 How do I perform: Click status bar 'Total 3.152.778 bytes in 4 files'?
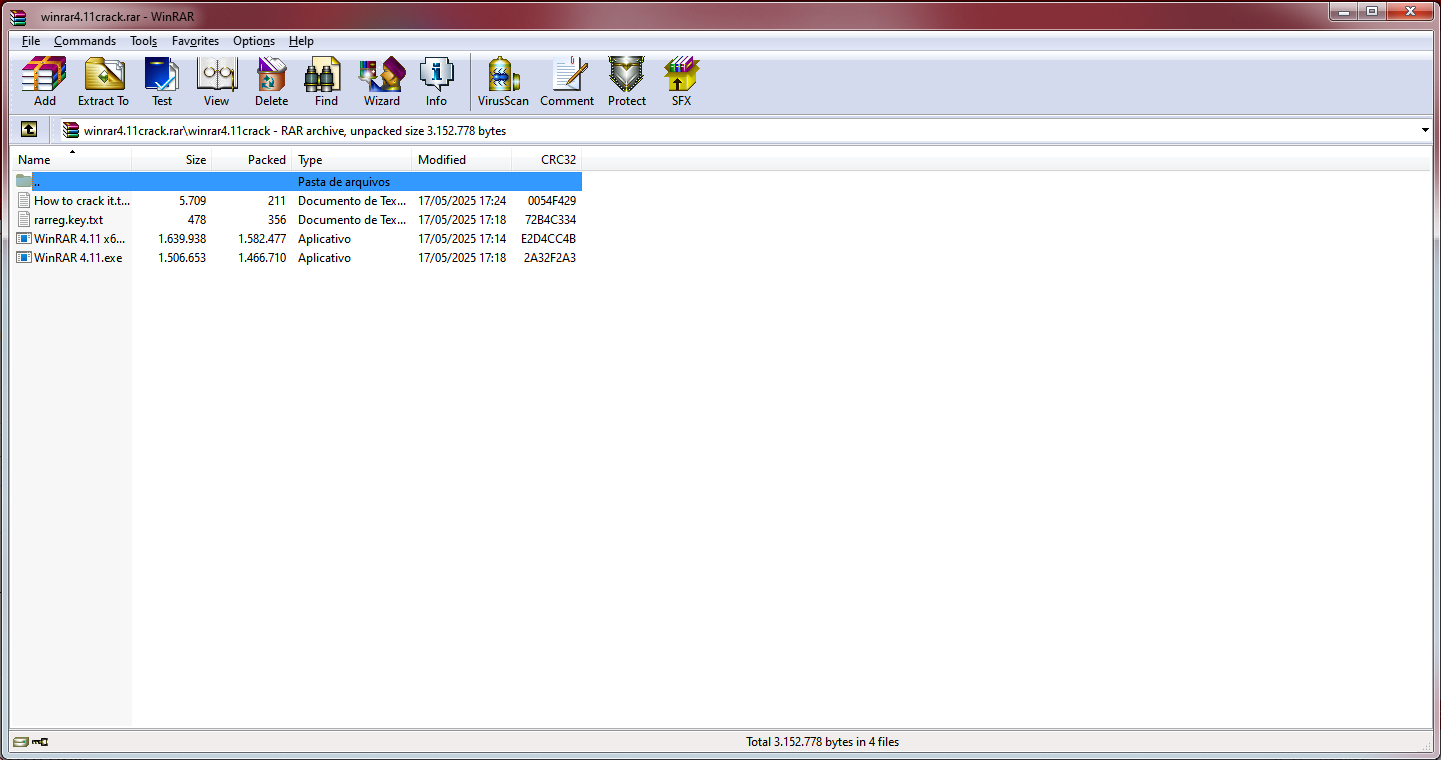822,742
